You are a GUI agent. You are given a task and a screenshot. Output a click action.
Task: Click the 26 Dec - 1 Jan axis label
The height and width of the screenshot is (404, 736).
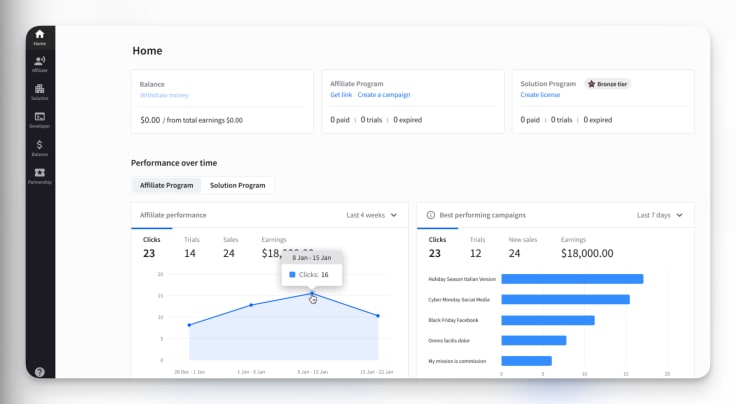click(x=190, y=372)
